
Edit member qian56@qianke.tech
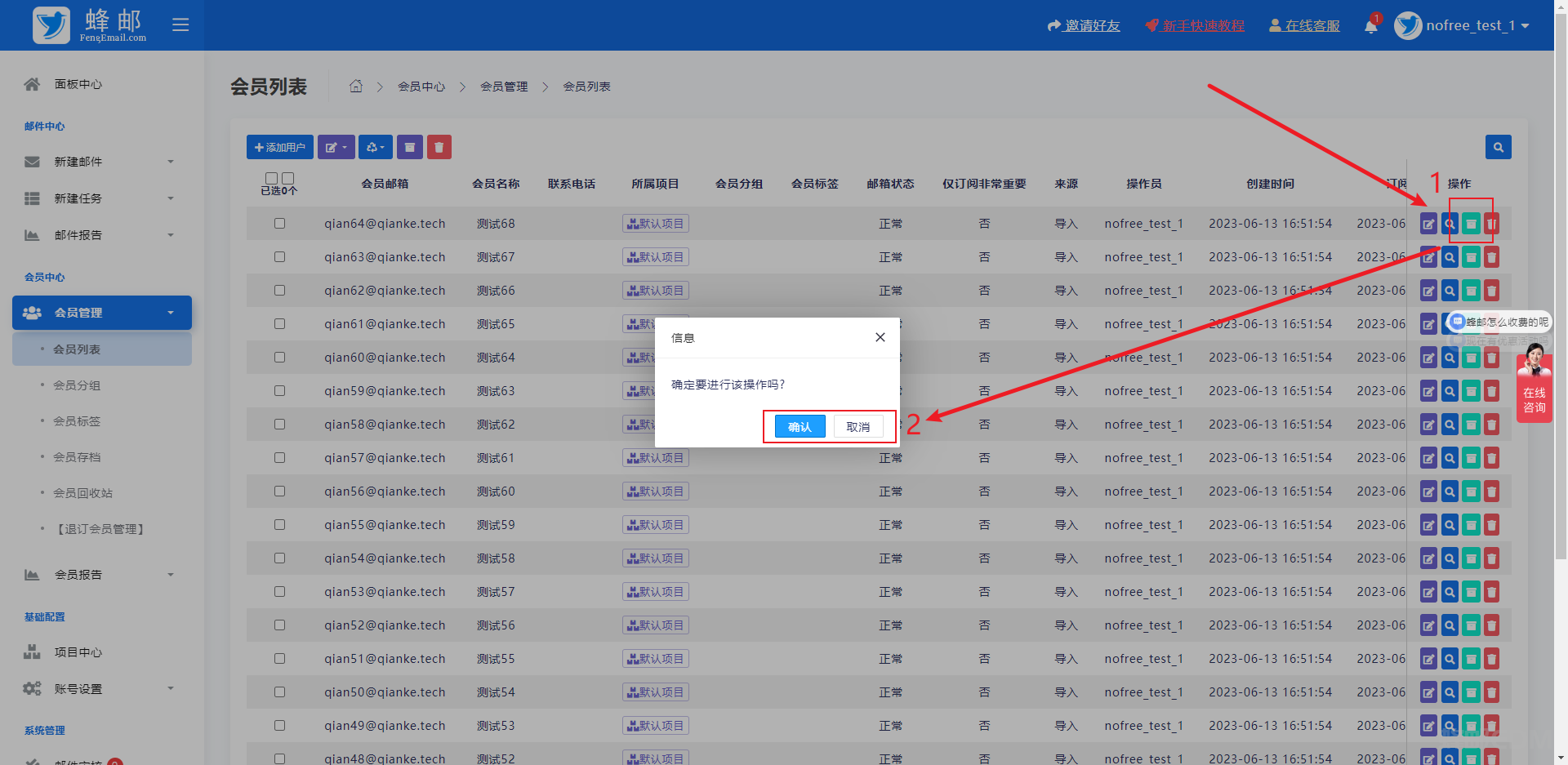click(x=1428, y=491)
